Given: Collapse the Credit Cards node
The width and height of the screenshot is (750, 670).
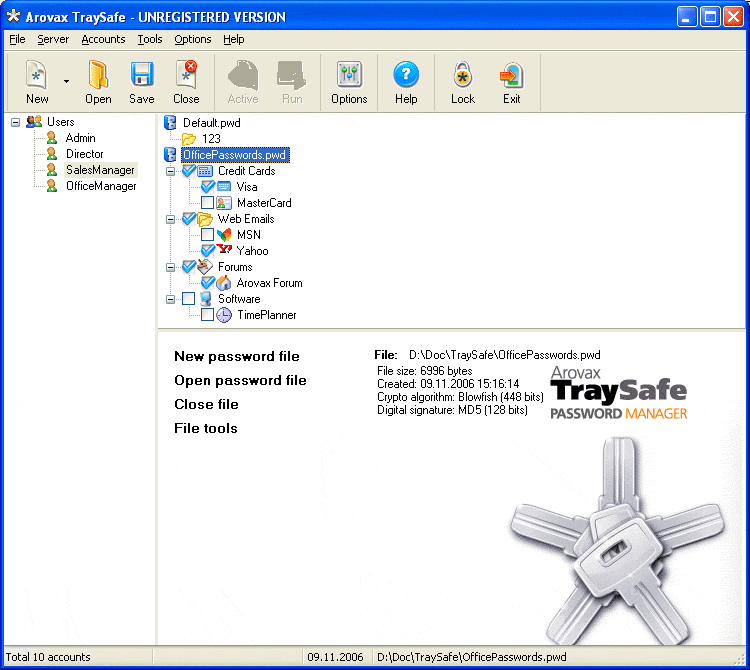Looking at the screenshot, I should (x=170, y=171).
